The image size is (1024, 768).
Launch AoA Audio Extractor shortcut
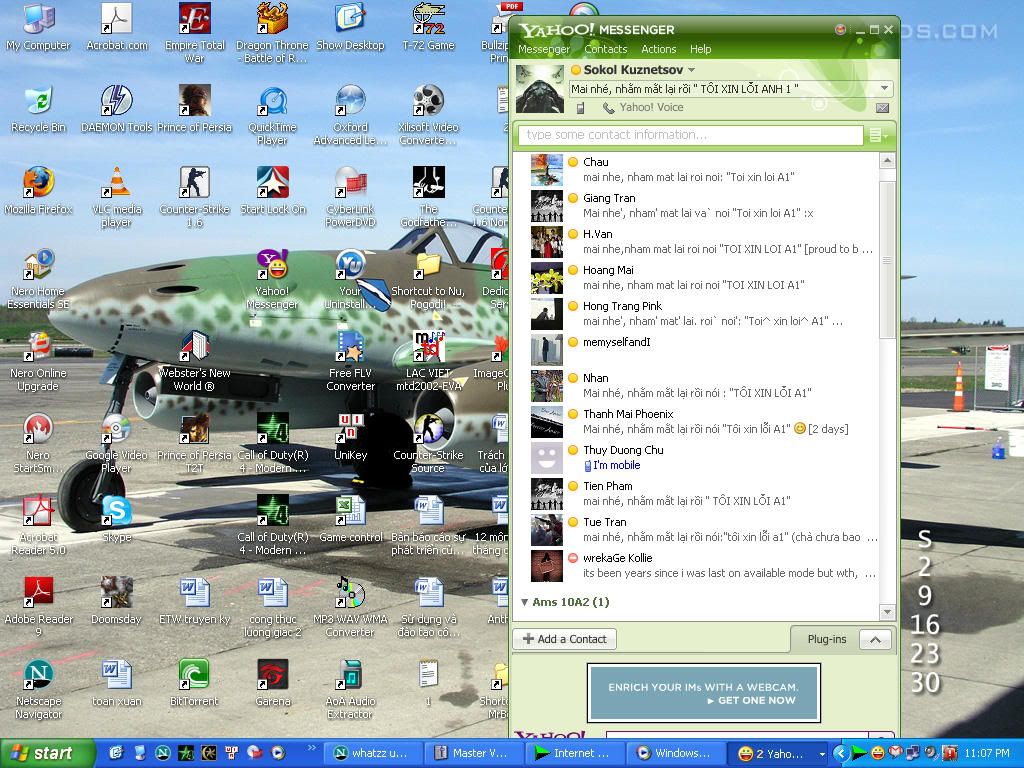pyautogui.click(x=350, y=689)
